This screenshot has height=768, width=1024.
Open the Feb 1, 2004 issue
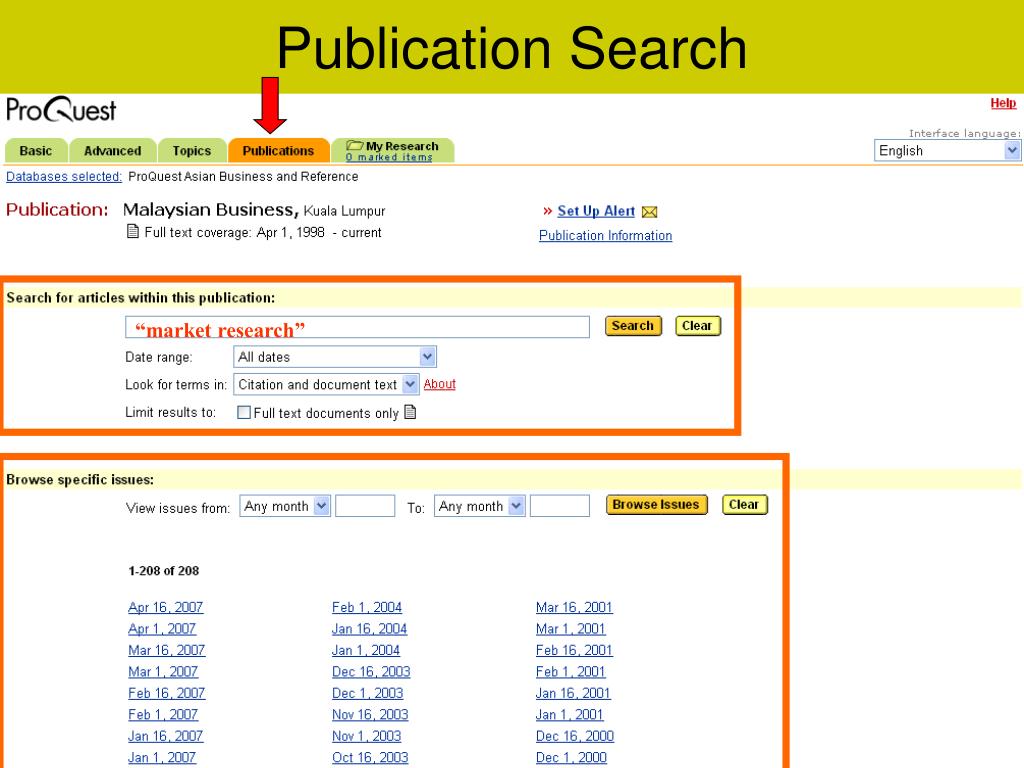coord(367,607)
